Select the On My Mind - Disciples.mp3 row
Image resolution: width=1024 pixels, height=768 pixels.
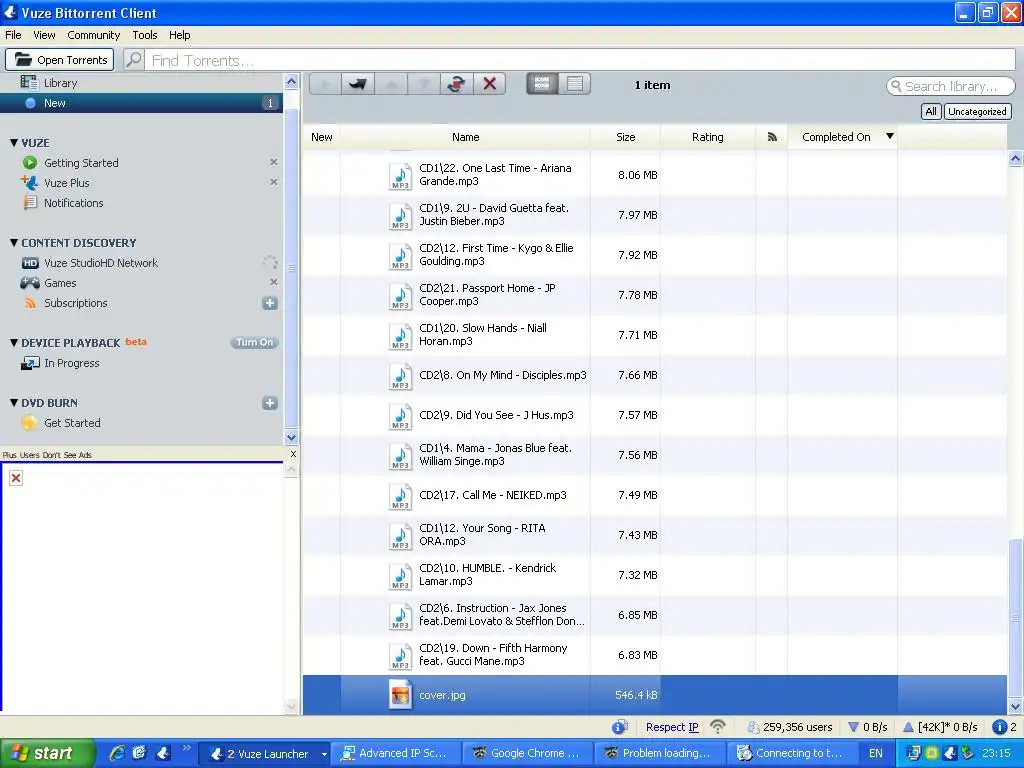point(654,375)
